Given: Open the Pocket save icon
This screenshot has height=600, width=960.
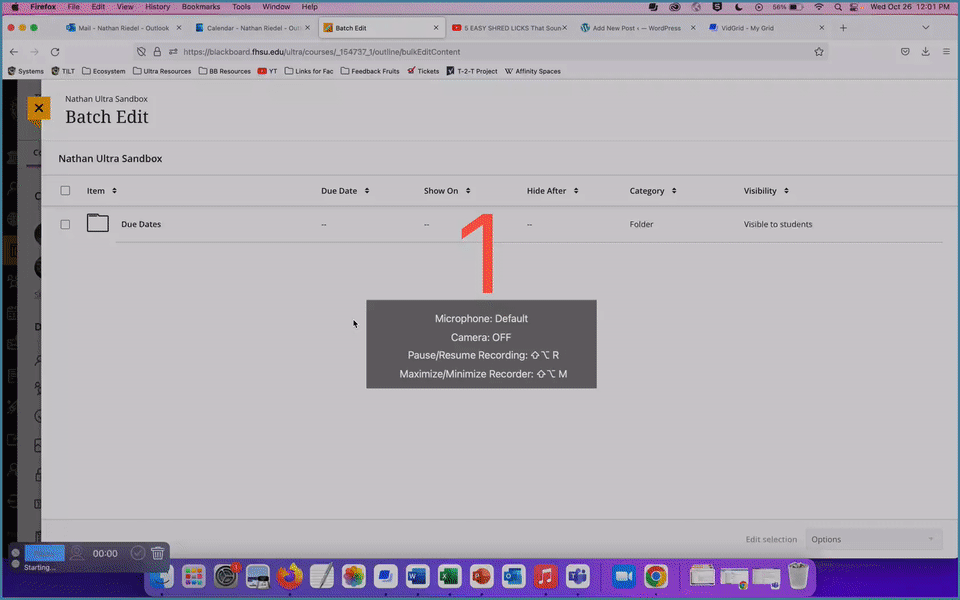Looking at the screenshot, I should 905,52.
